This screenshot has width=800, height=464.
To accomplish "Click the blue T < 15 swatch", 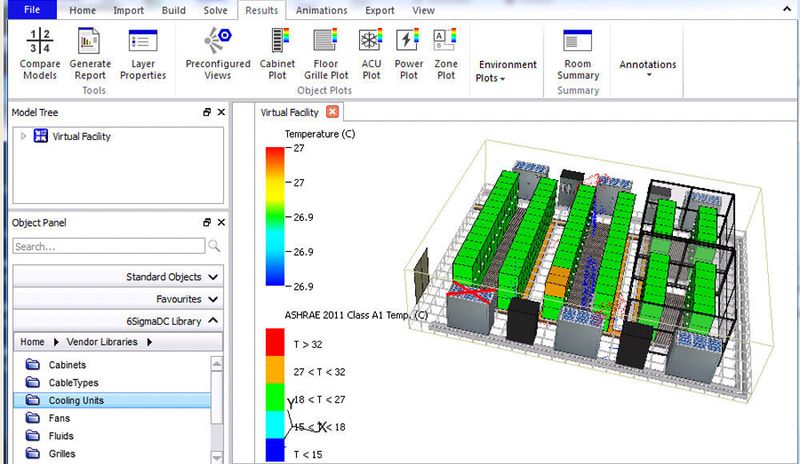I will tap(275, 450).
